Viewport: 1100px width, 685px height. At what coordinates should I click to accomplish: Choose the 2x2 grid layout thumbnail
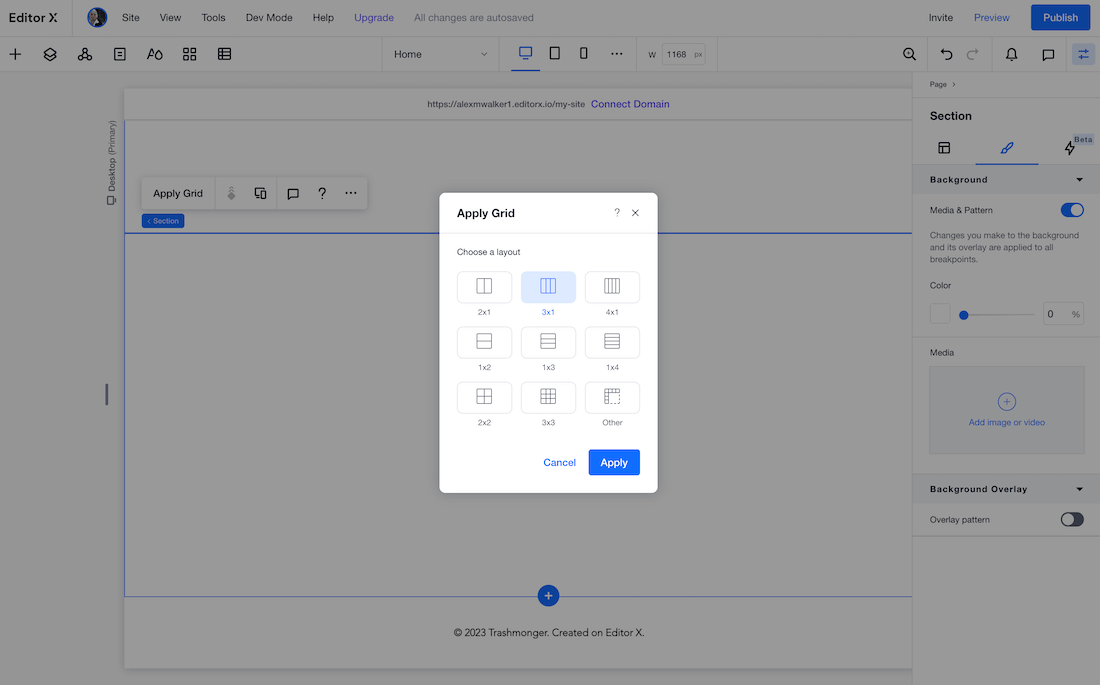(484, 397)
